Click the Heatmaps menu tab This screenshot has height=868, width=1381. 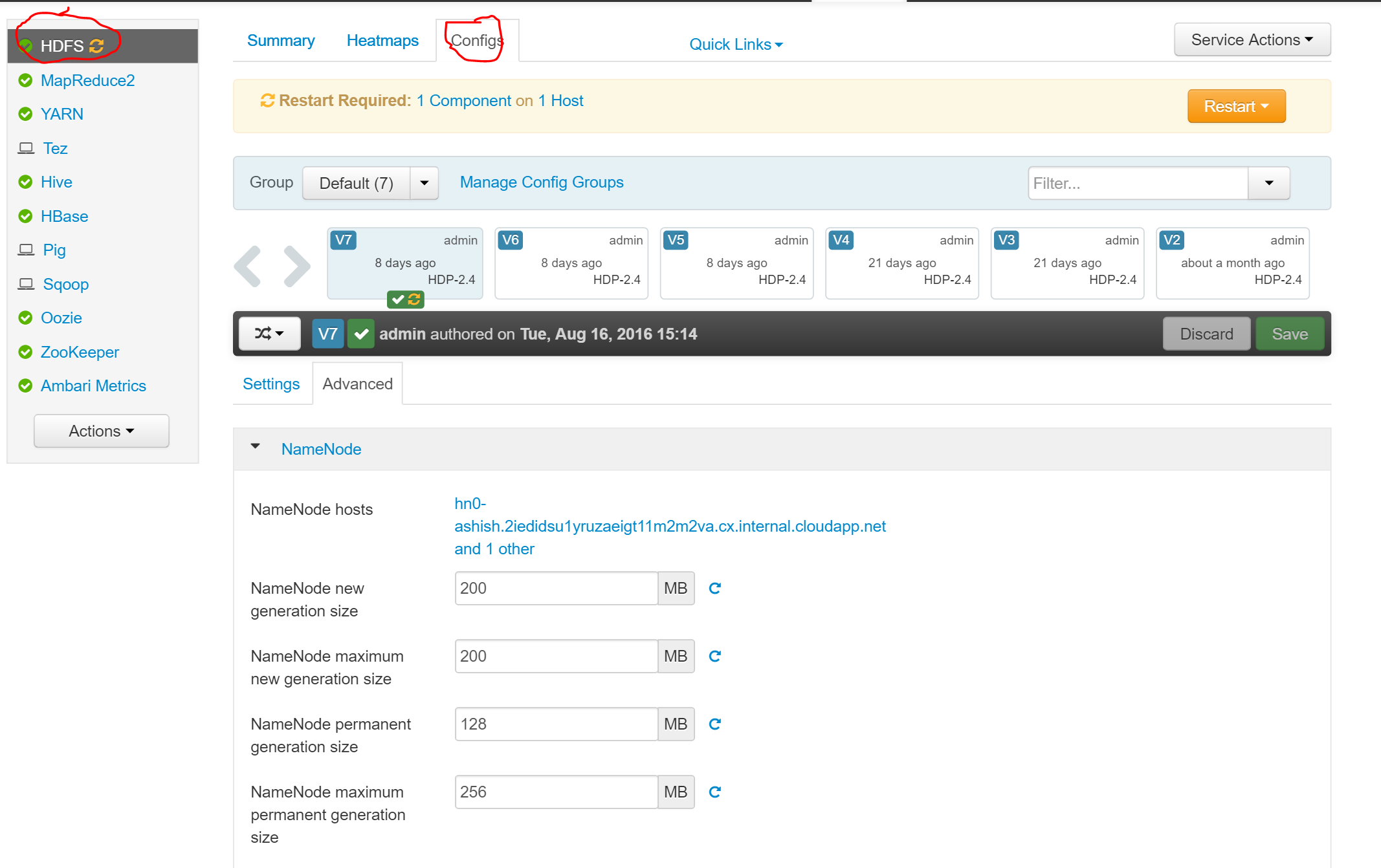(x=383, y=41)
